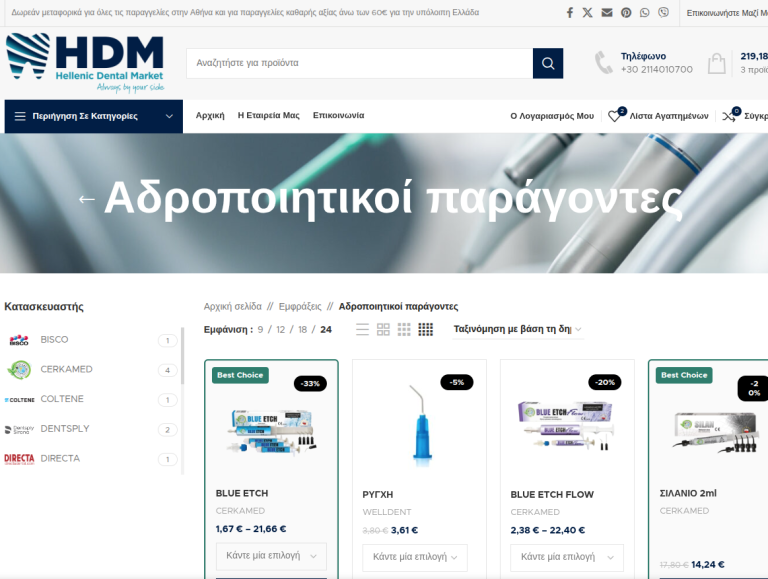
Task: Open the ΡΥΓΧΗ product title
Action: (378, 495)
